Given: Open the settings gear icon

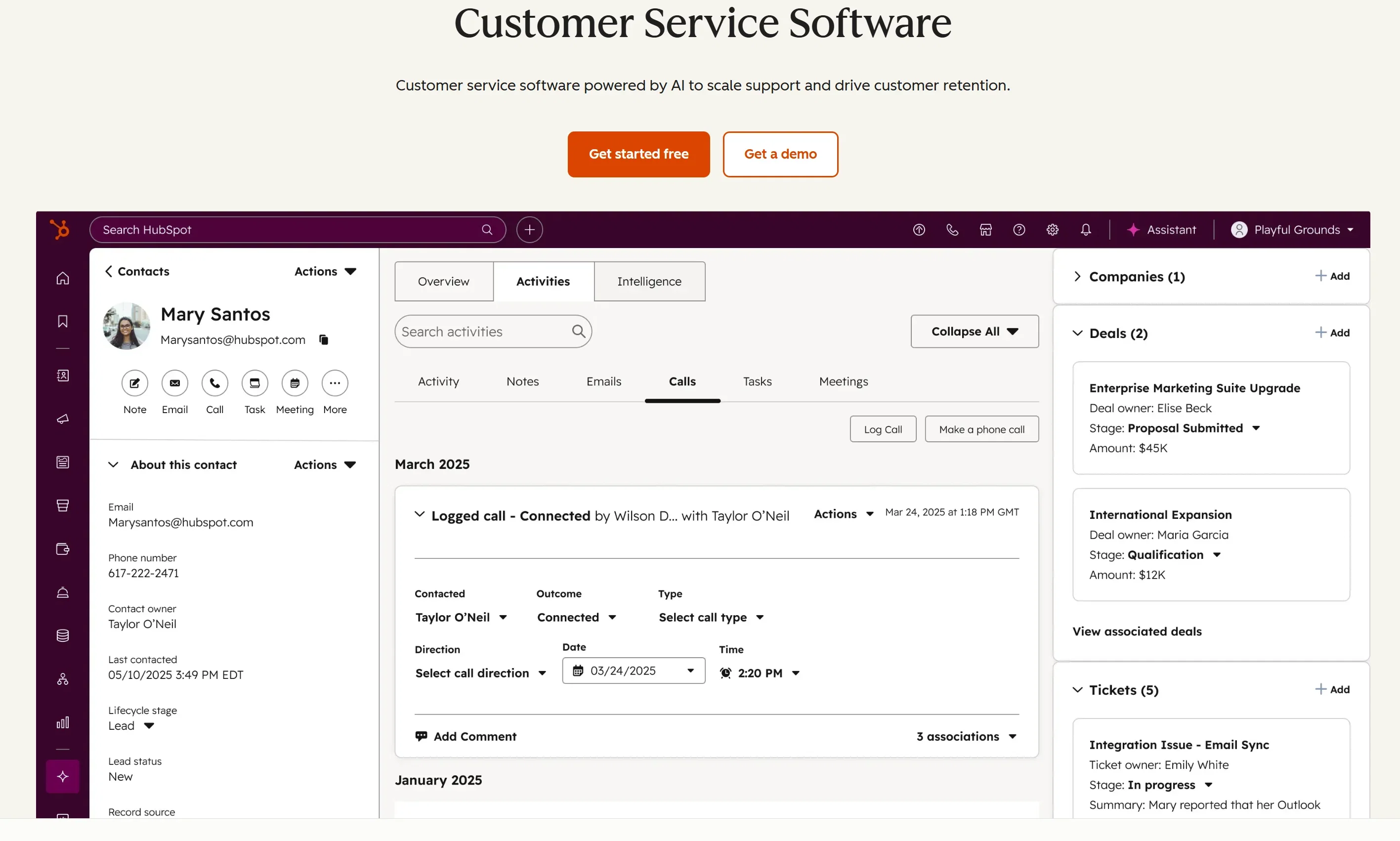Looking at the screenshot, I should click(1053, 229).
